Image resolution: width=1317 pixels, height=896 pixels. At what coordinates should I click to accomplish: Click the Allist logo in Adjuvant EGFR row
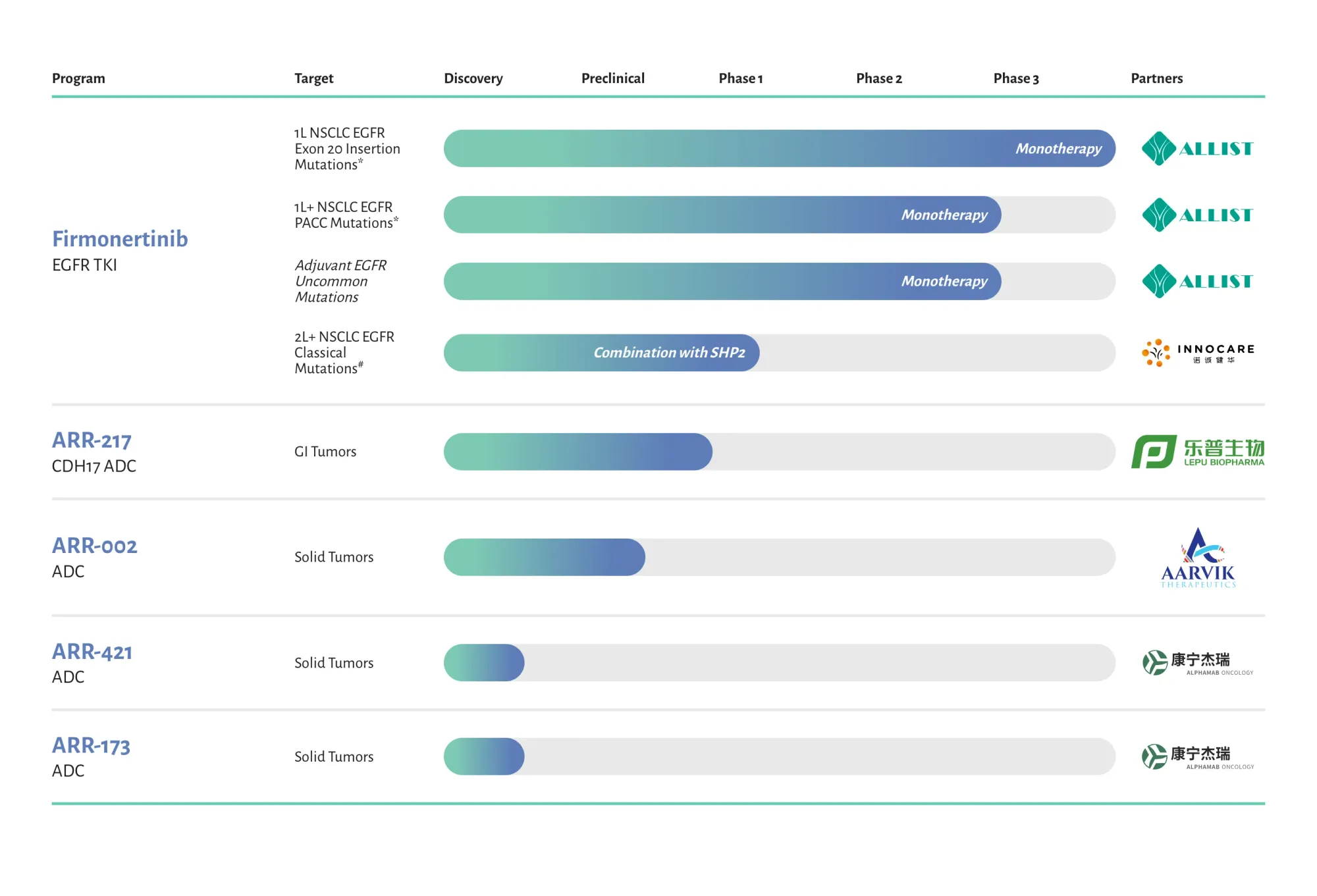(1197, 282)
